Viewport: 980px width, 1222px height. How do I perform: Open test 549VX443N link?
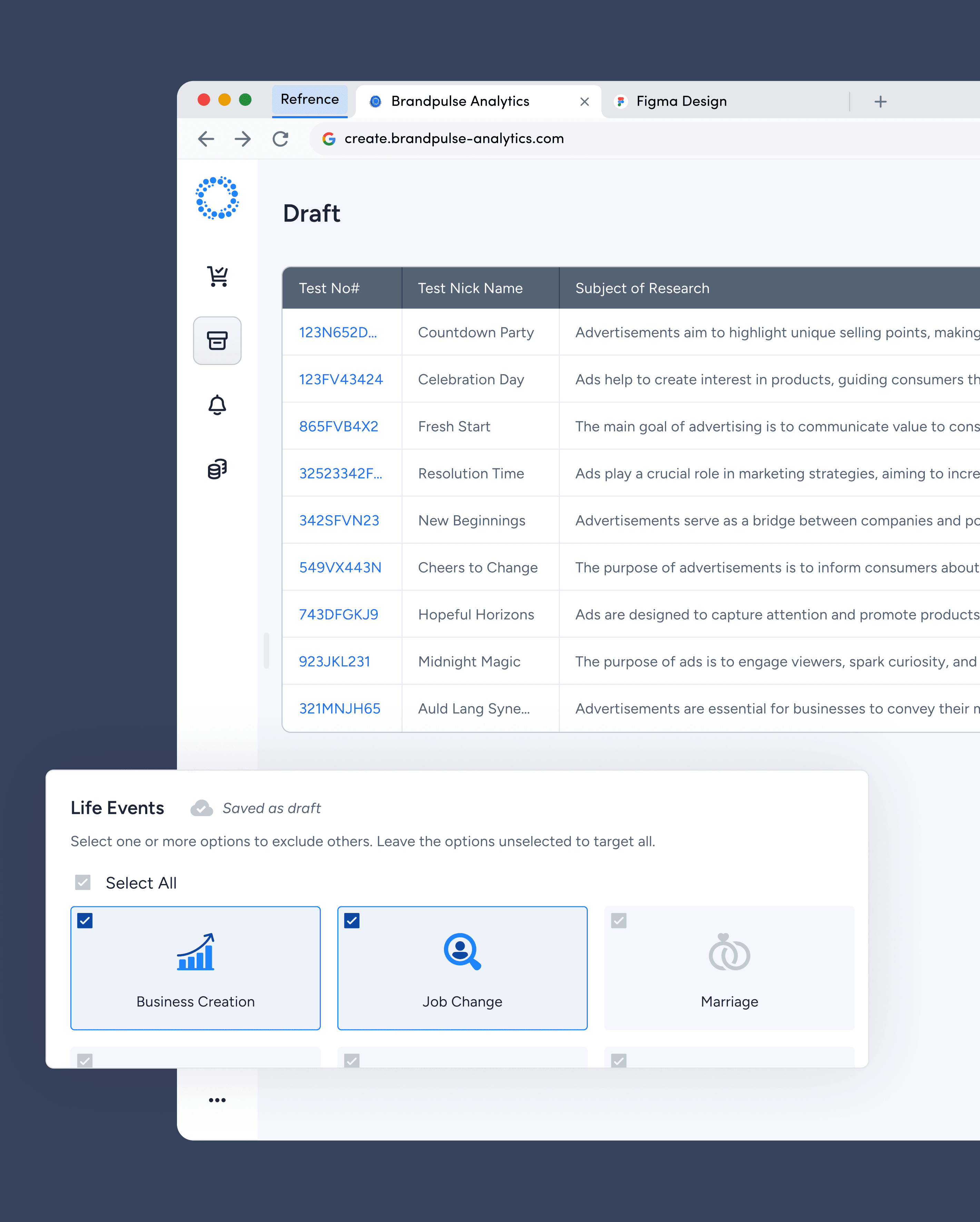(x=340, y=568)
